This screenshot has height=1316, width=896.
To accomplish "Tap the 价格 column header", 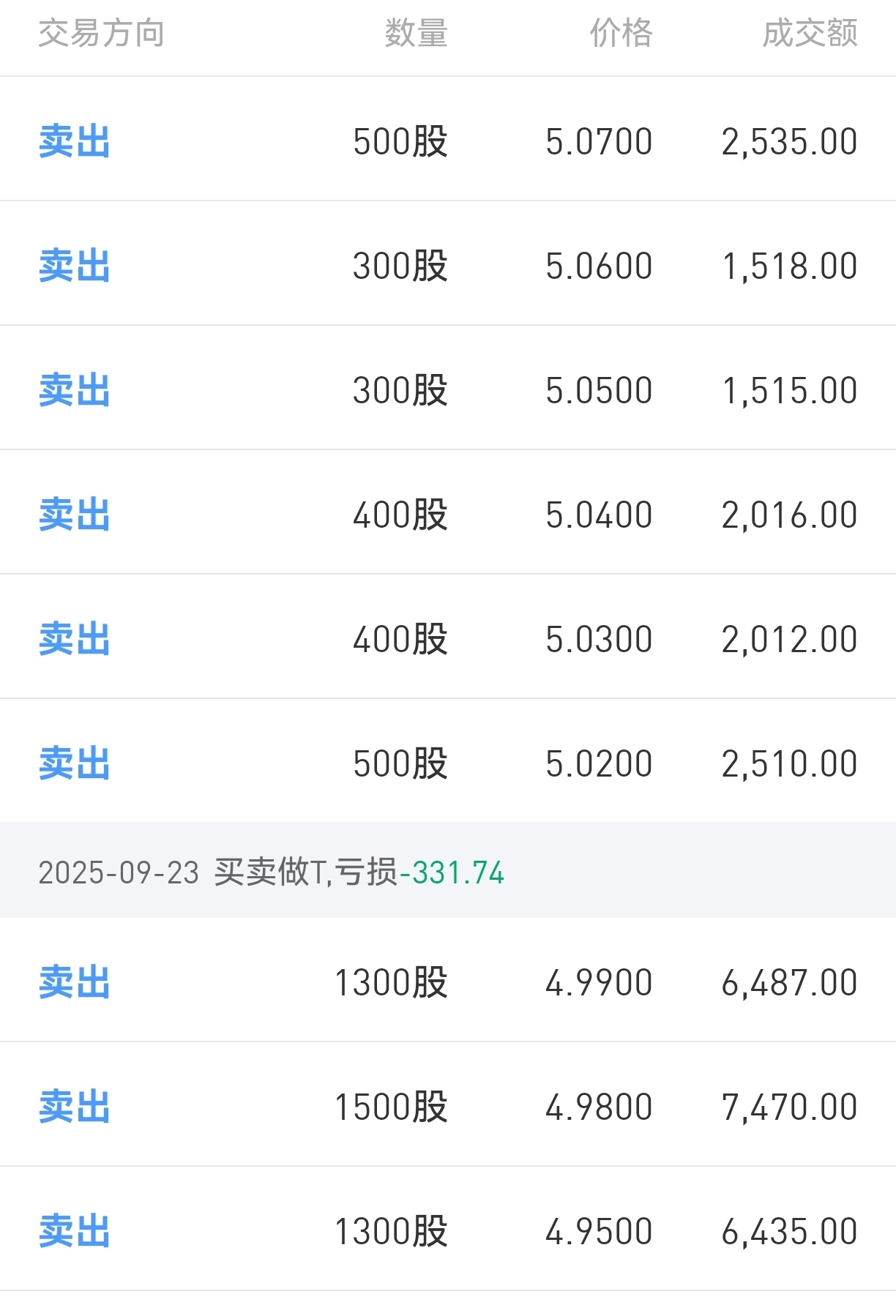I will point(621,34).
